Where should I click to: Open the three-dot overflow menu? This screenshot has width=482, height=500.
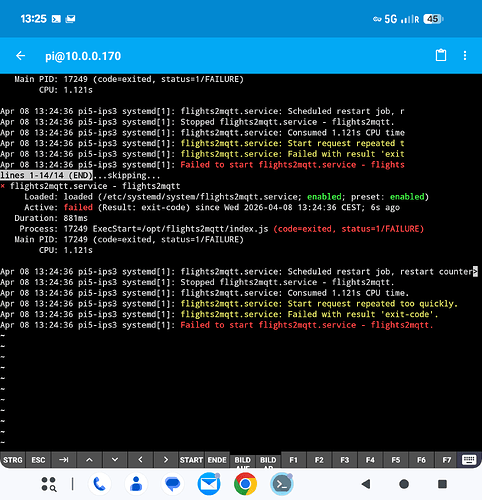(x=465, y=56)
